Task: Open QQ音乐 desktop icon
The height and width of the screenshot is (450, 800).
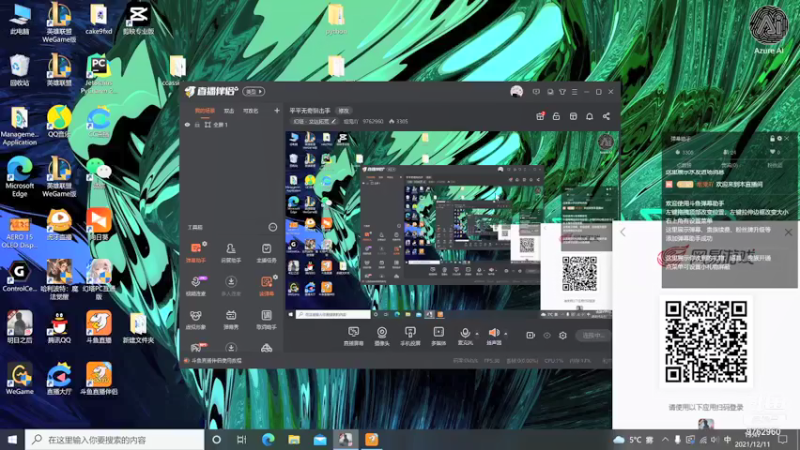Action: pos(59,121)
